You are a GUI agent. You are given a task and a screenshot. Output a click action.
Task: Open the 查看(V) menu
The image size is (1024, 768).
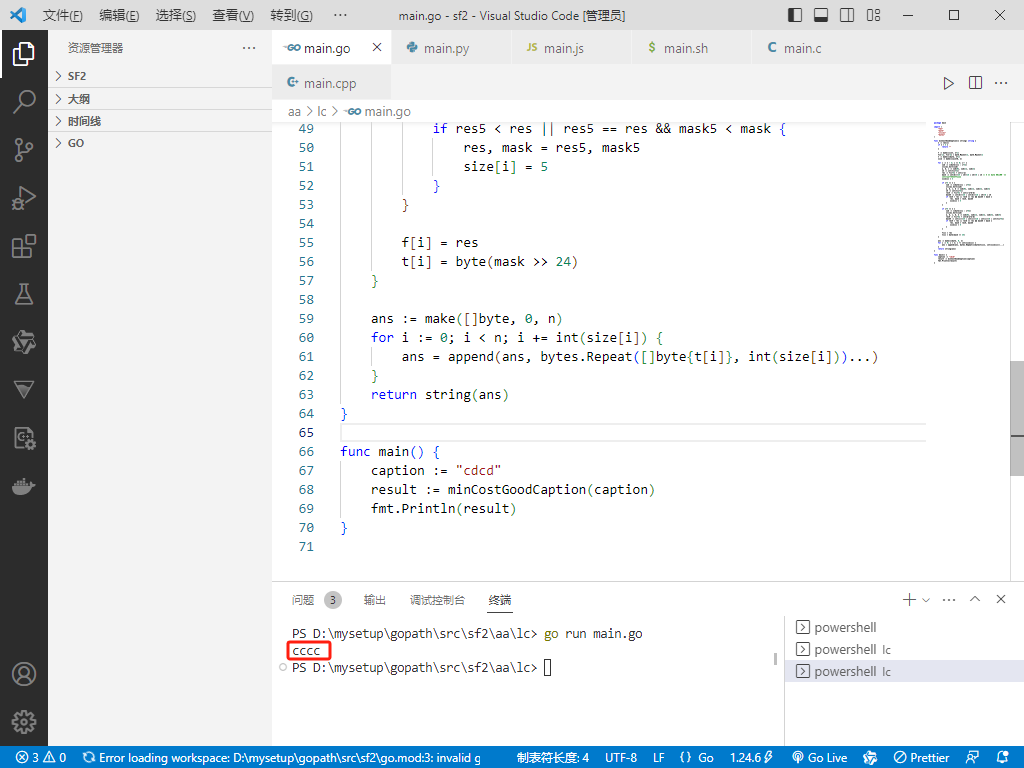click(x=233, y=15)
